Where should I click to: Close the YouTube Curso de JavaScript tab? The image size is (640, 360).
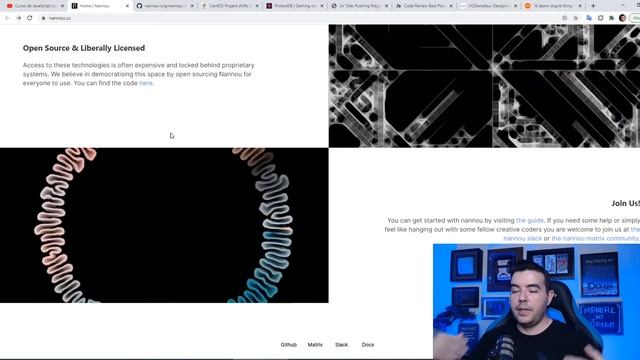pyautogui.click(x=62, y=6)
